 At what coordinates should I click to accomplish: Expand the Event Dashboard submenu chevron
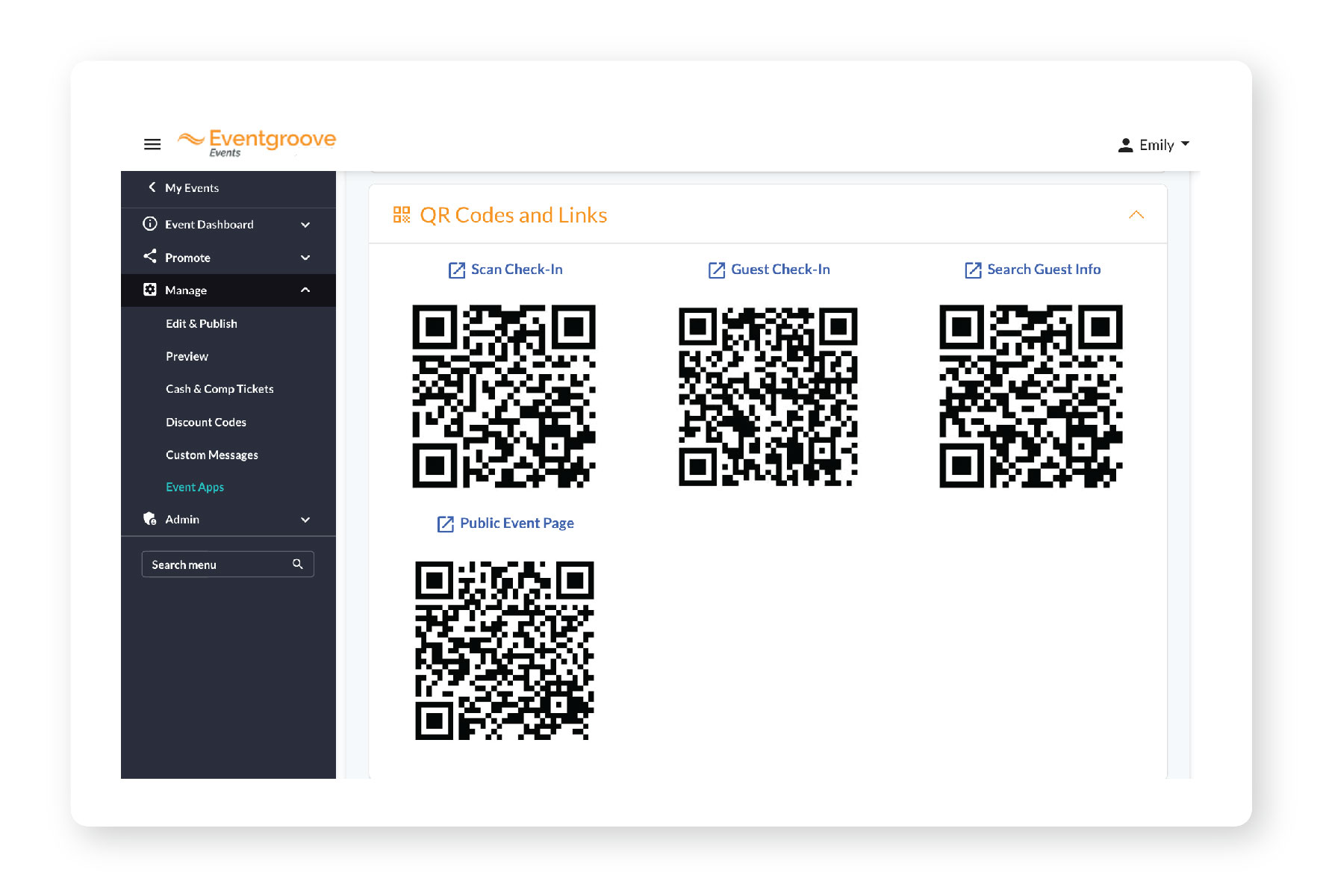click(x=305, y=225)
